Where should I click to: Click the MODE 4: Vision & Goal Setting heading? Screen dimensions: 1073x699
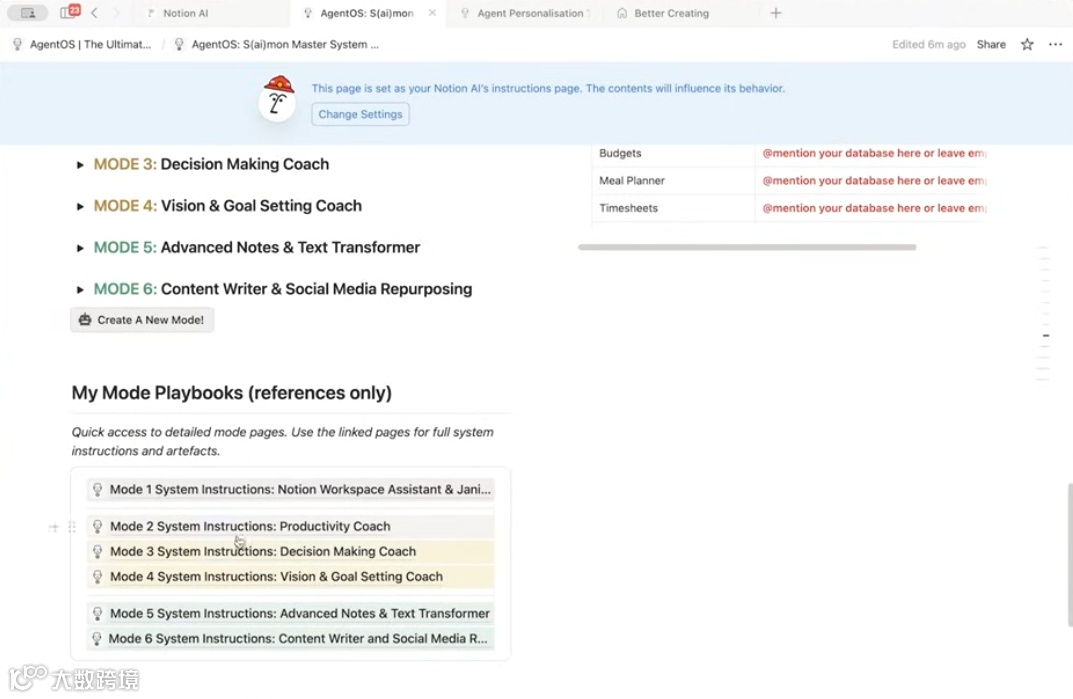pos(228,206)
